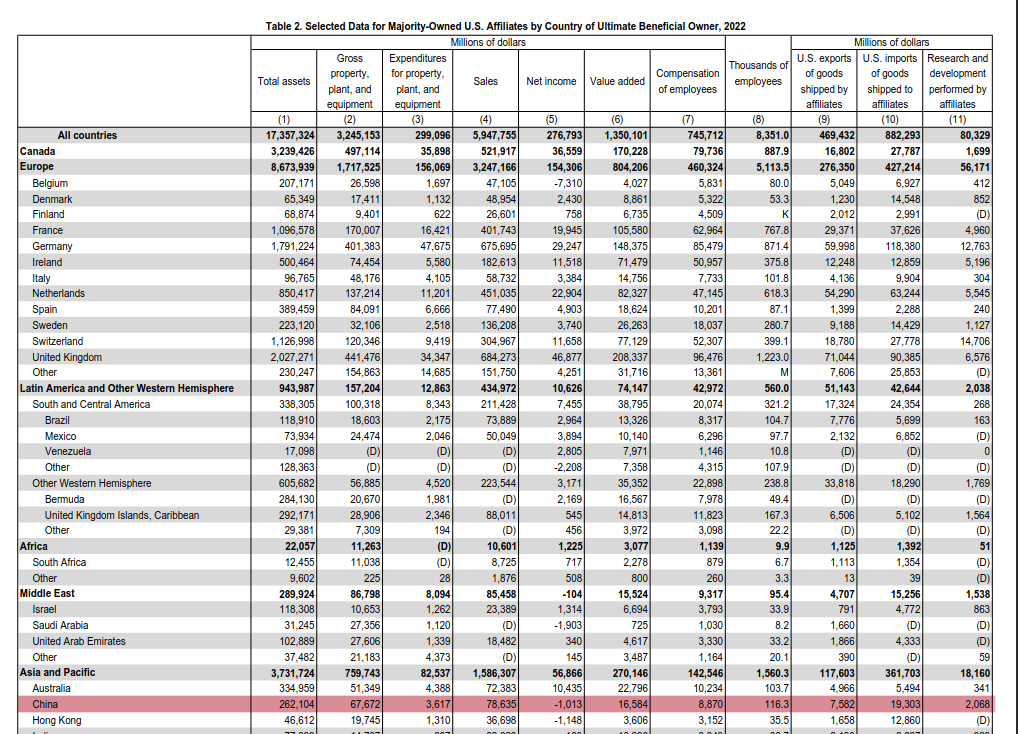Click Australia's net income value 10,435

pos(567,689)
